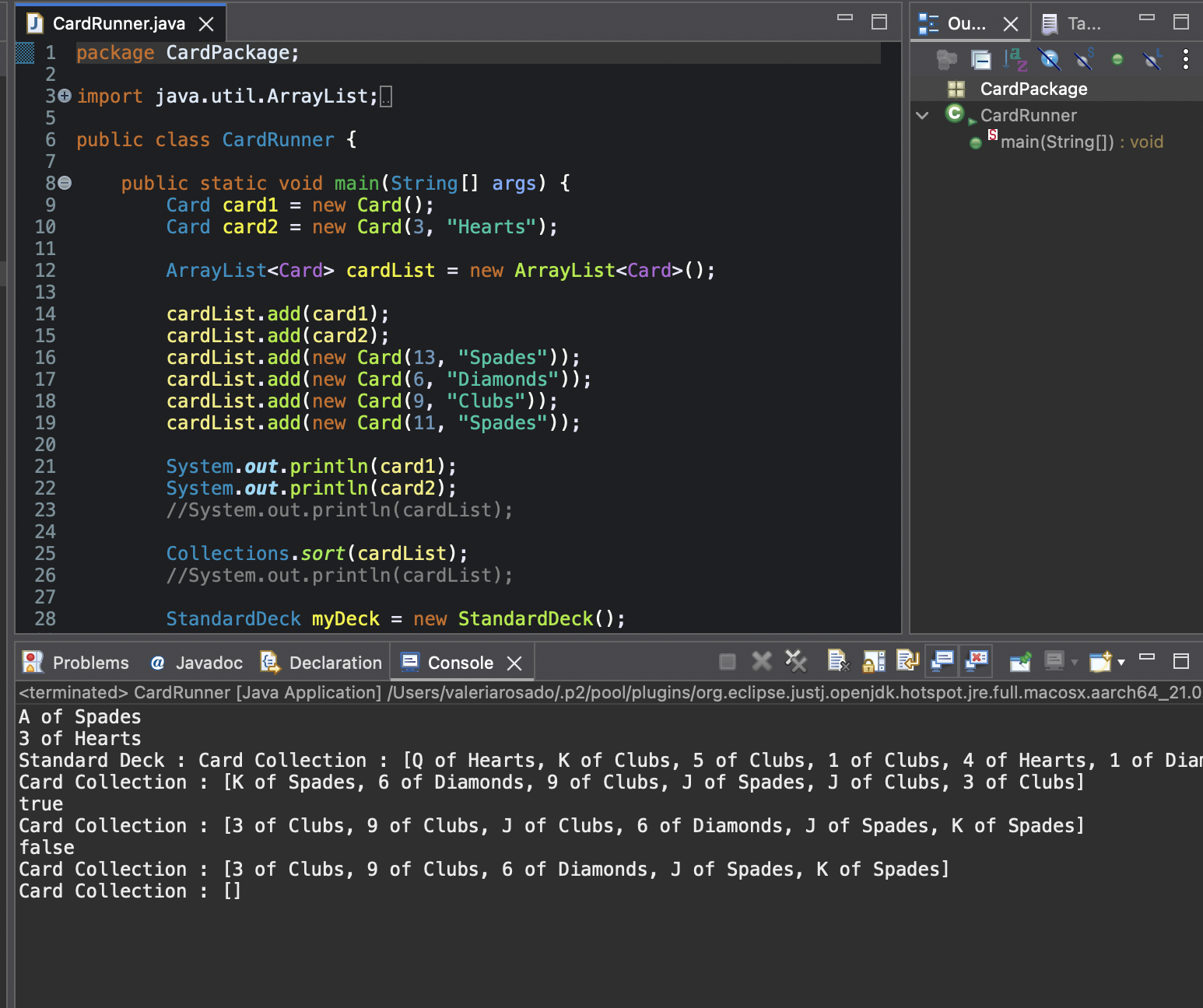Maximize the Outline panel
The image size is (1203, 1008).
[x=1180, y=22]
